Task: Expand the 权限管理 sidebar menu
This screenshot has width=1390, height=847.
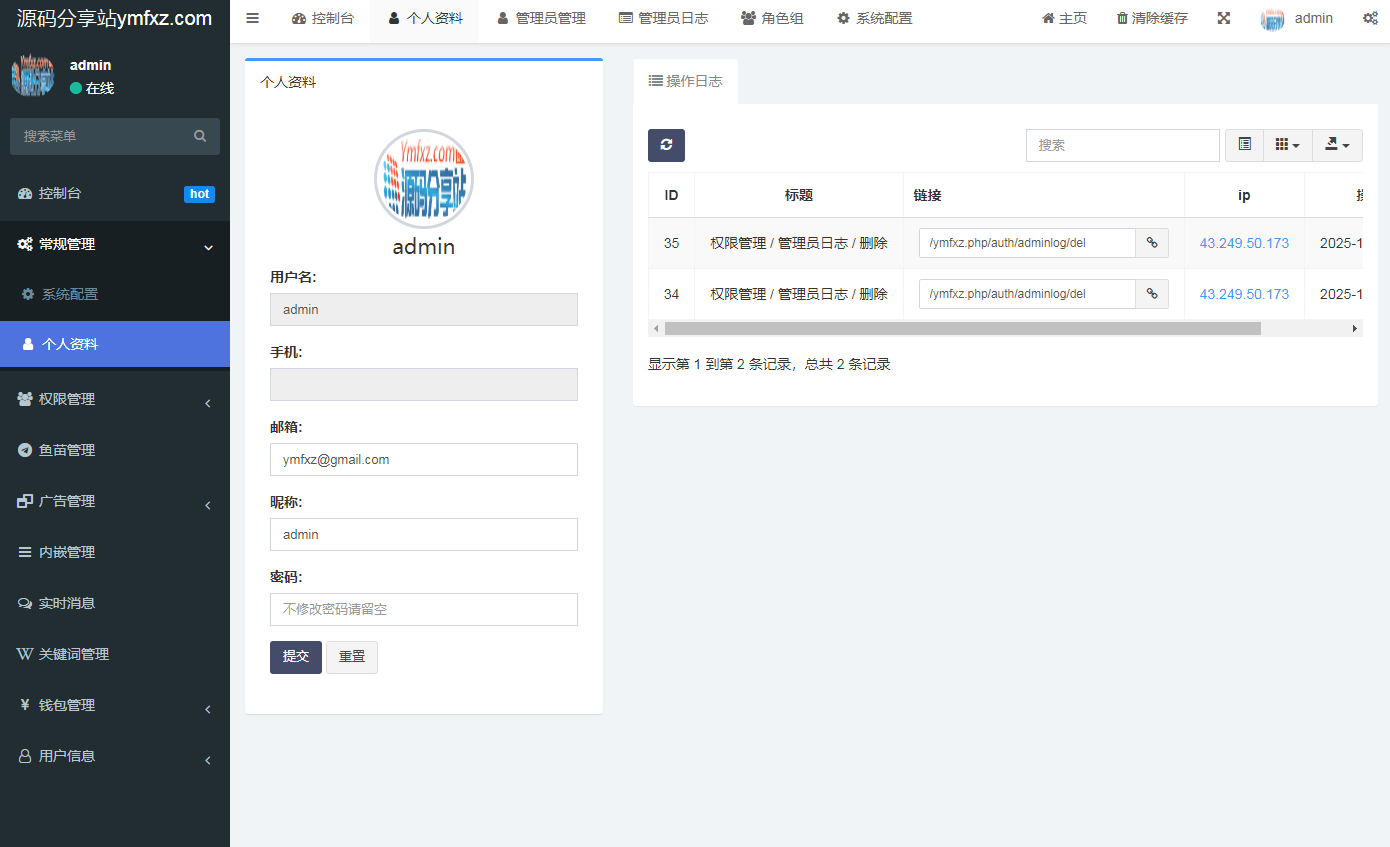Action: 115,399
